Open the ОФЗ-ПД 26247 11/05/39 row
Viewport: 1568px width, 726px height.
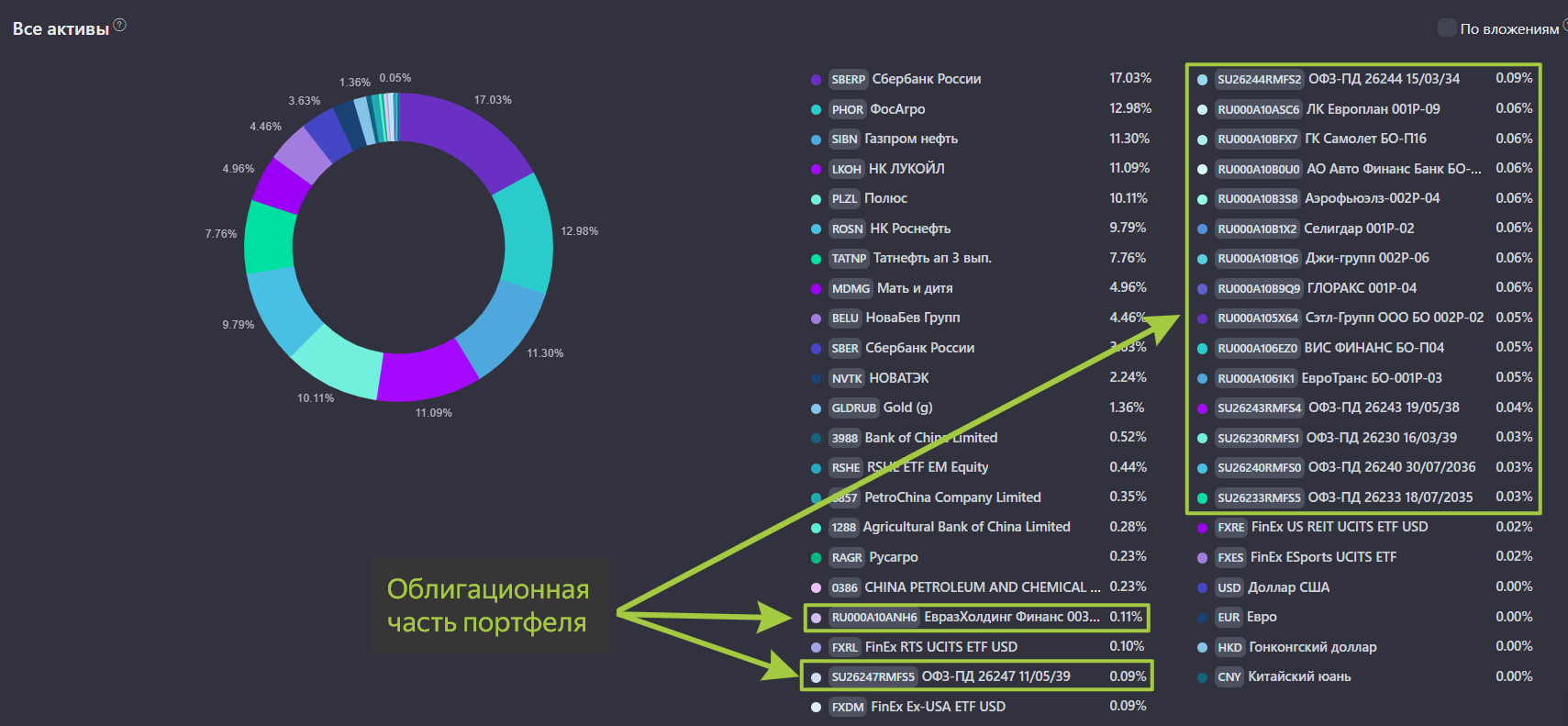[977, 677]
